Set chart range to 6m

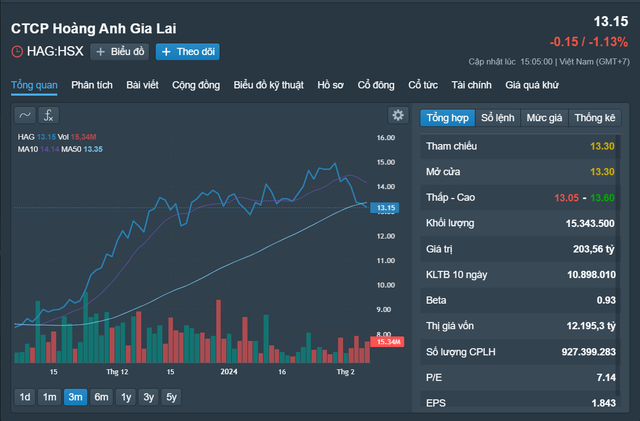point(101,397)
